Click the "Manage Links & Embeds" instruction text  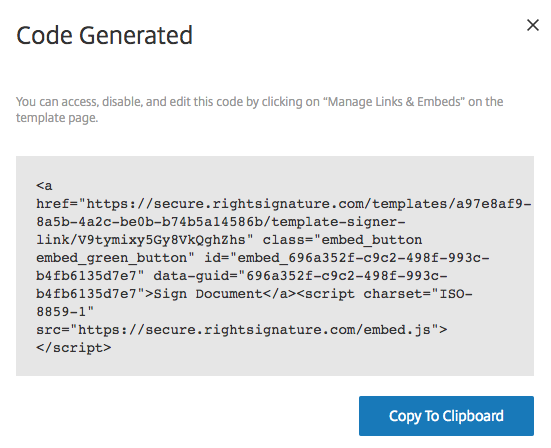394,102
